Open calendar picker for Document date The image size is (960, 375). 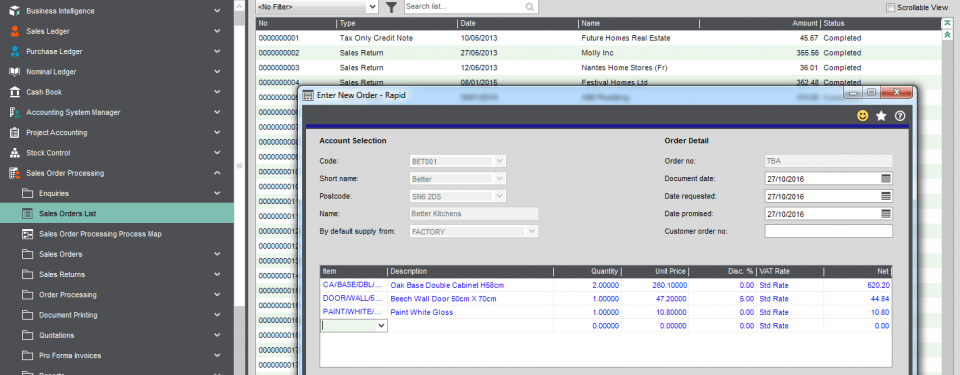click(886, 178)
